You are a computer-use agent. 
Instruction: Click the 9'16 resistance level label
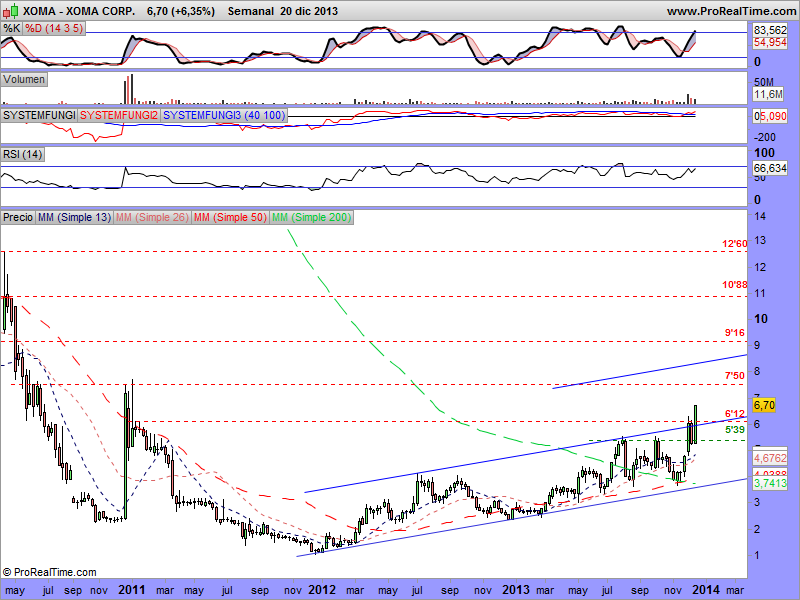tap(735, 333)
